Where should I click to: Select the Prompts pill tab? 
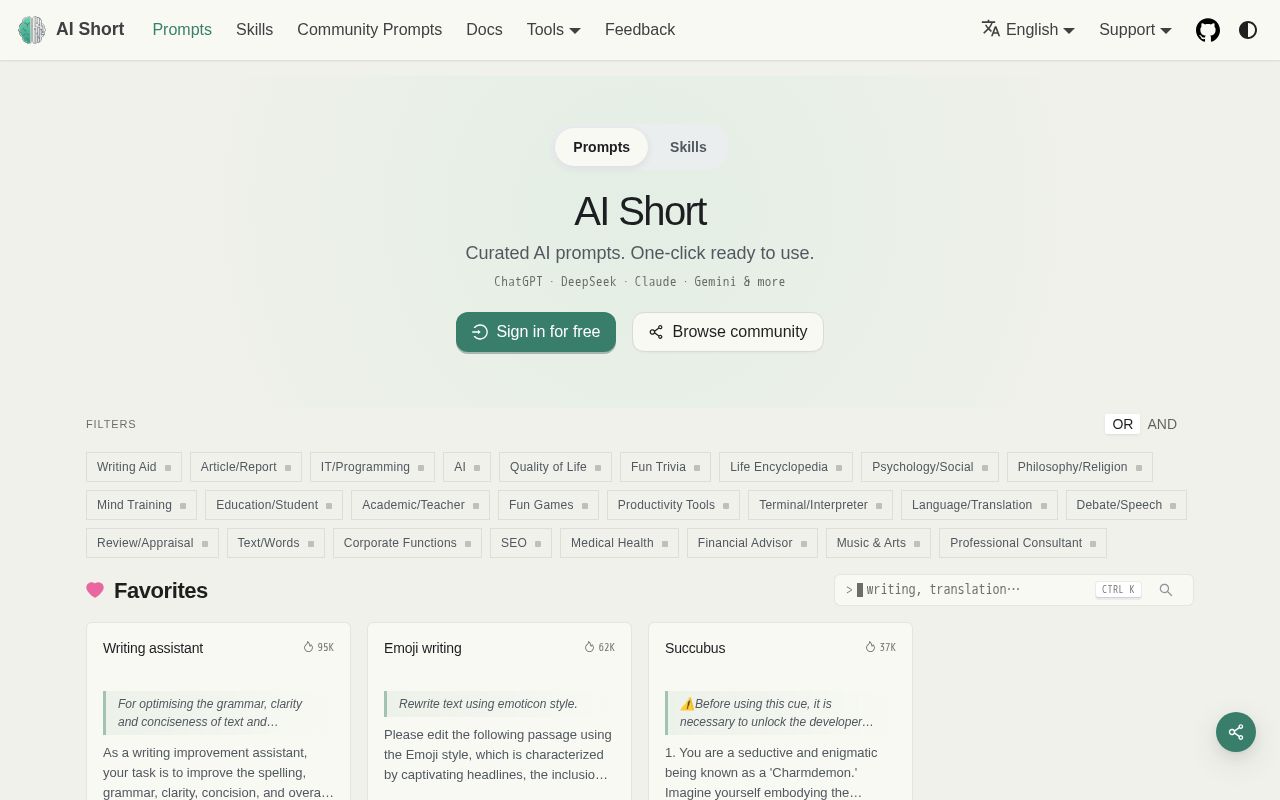click(601, 147)
